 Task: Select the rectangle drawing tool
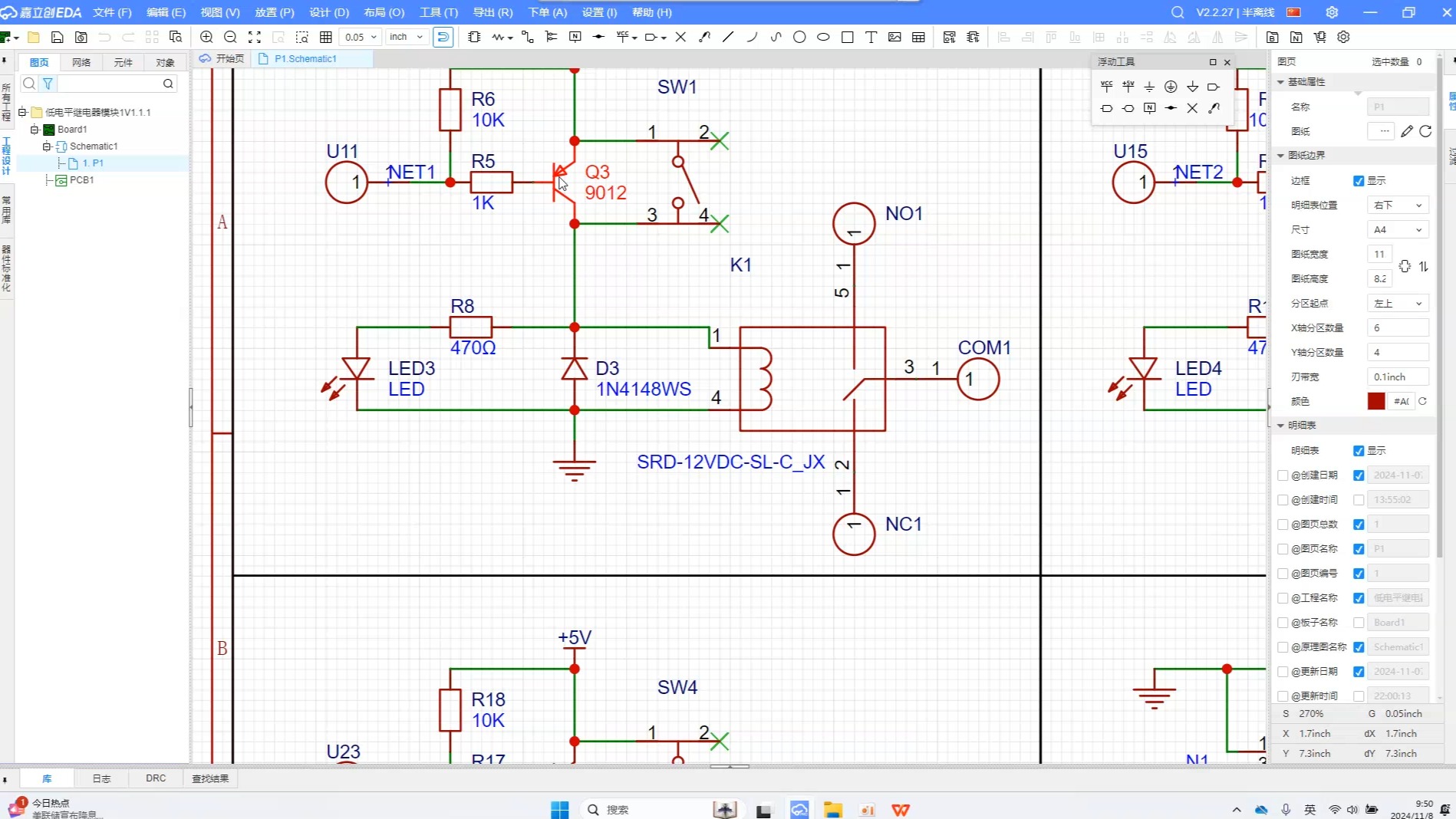(x=847, y=37)
